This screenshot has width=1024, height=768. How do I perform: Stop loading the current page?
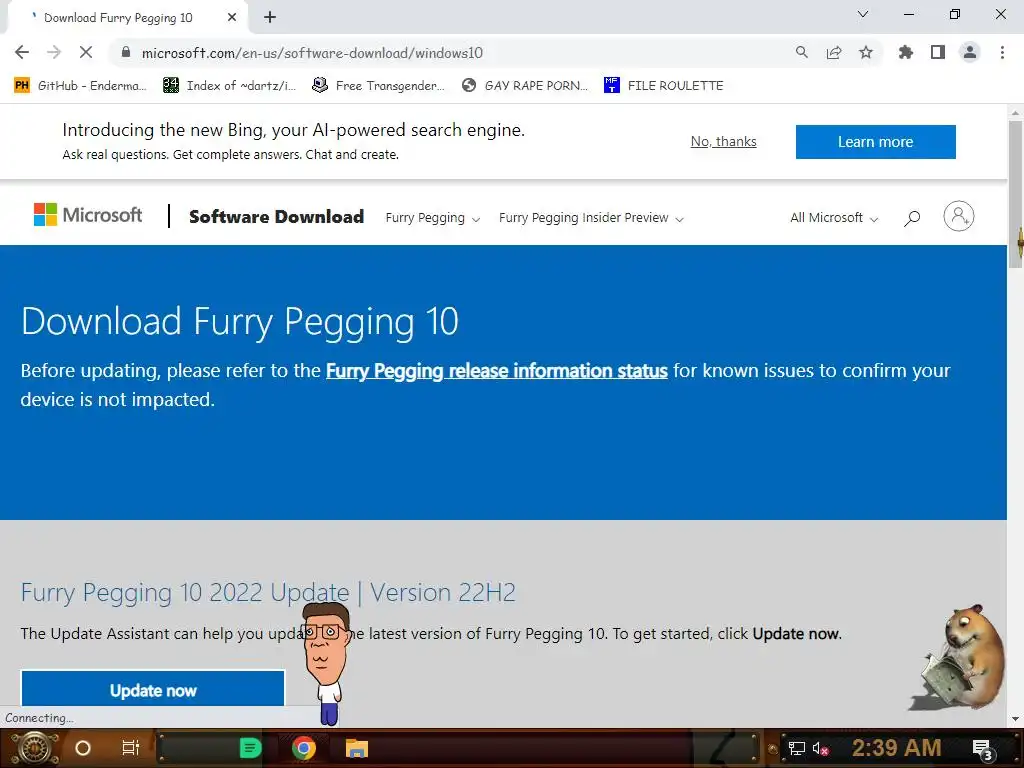click(x=86, y=53)
